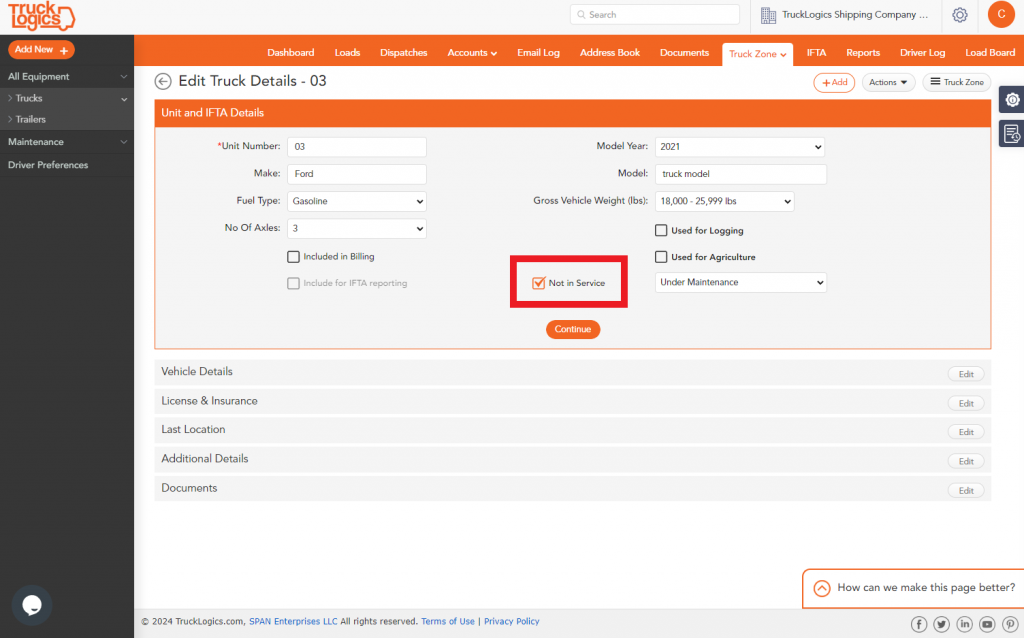Open the user avatar C menu
Screen dimensions: 1024x638
(1000, 14)
